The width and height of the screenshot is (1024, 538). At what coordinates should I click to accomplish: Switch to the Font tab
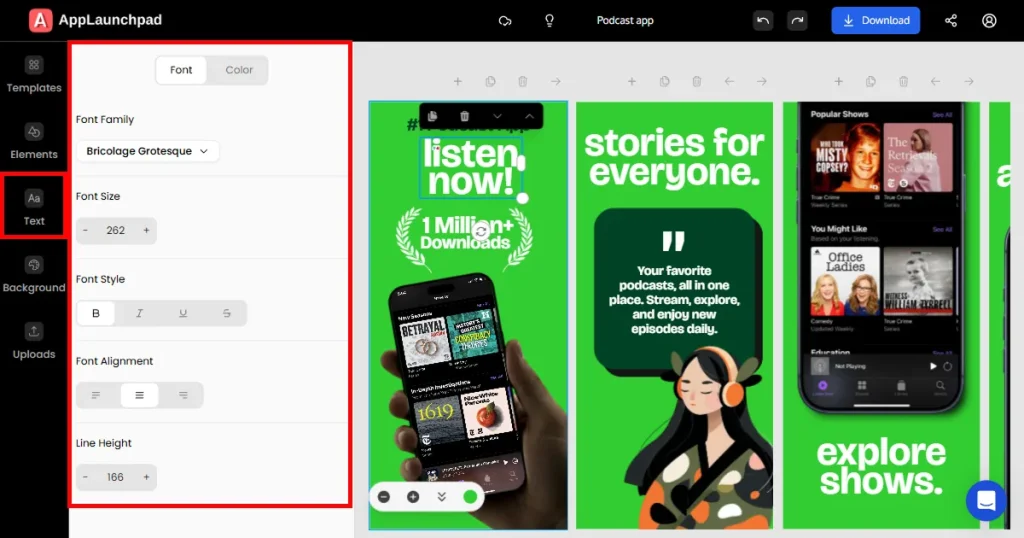click(181, 70)
